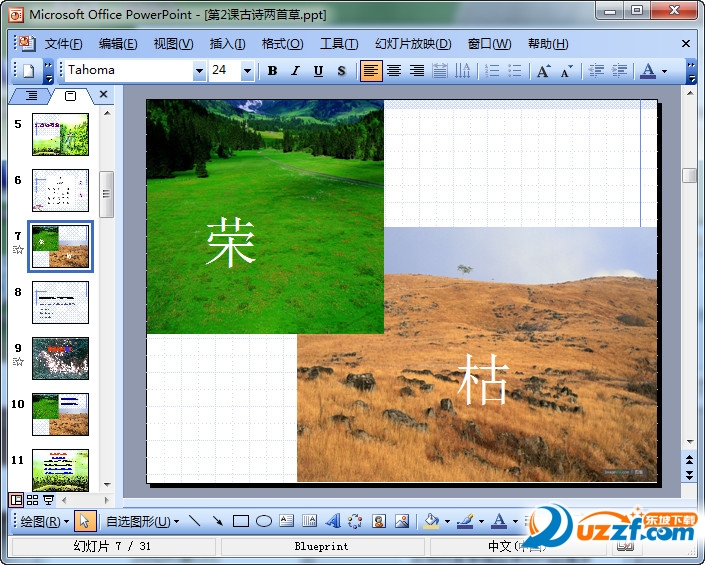Open the font size 24 dropdown
The height and width of the screenshot is (565, 705).
247,71
